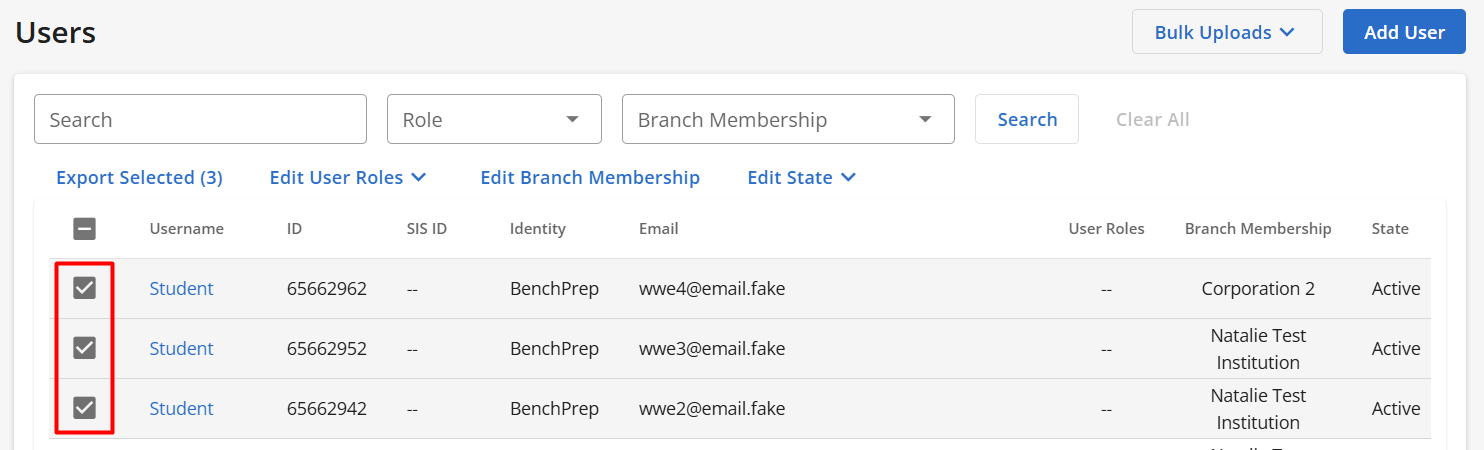Open Student link for ID 65662962
This screenshot has width=1484, height=450.
click(x=181, y=289)
